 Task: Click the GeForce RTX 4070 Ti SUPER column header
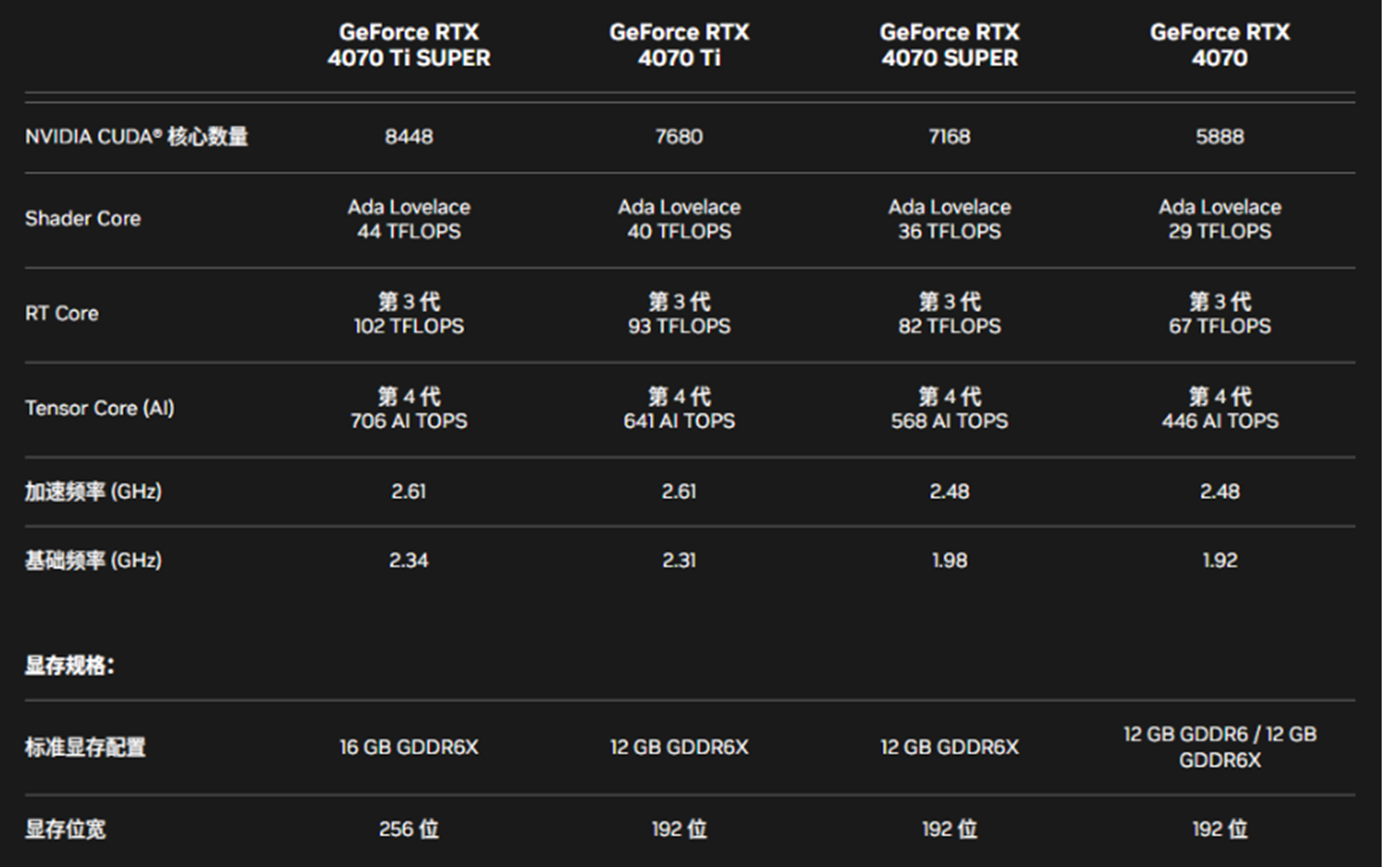click(409, 45)
